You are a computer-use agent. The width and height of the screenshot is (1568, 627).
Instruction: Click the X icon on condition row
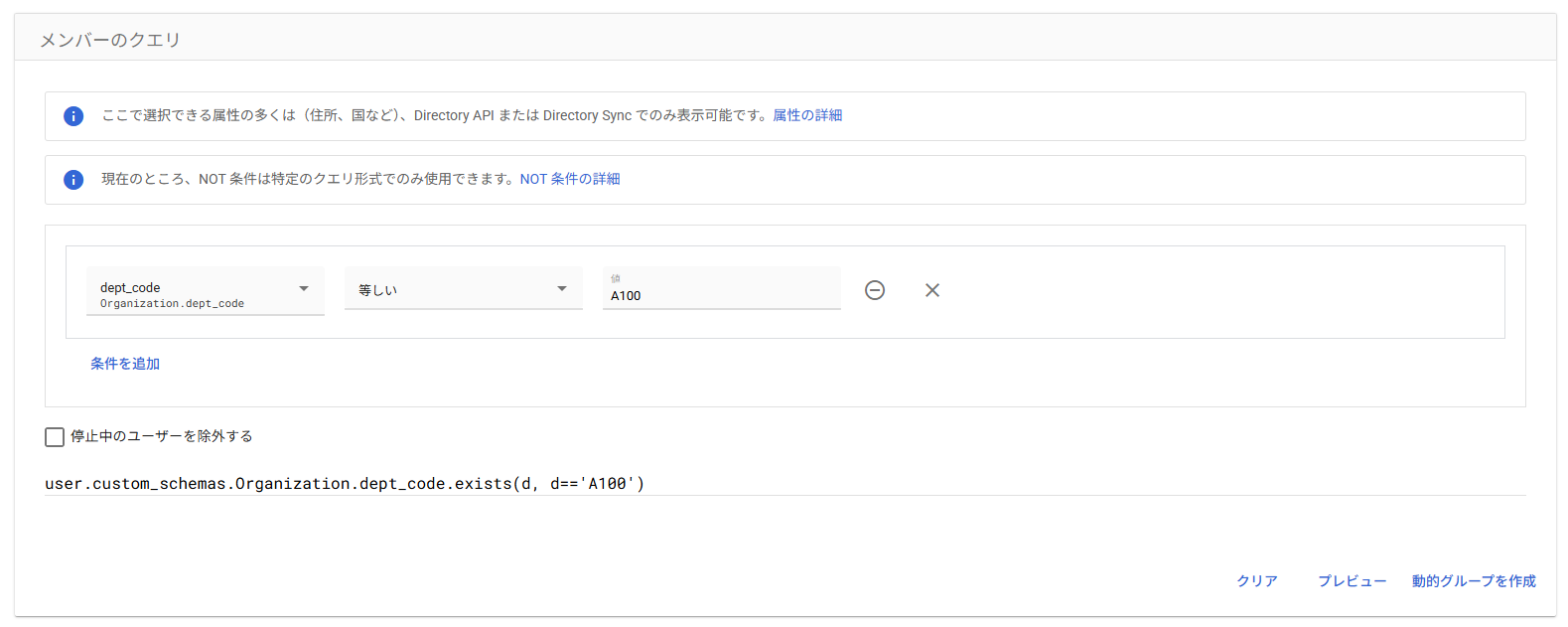point(932,290)
